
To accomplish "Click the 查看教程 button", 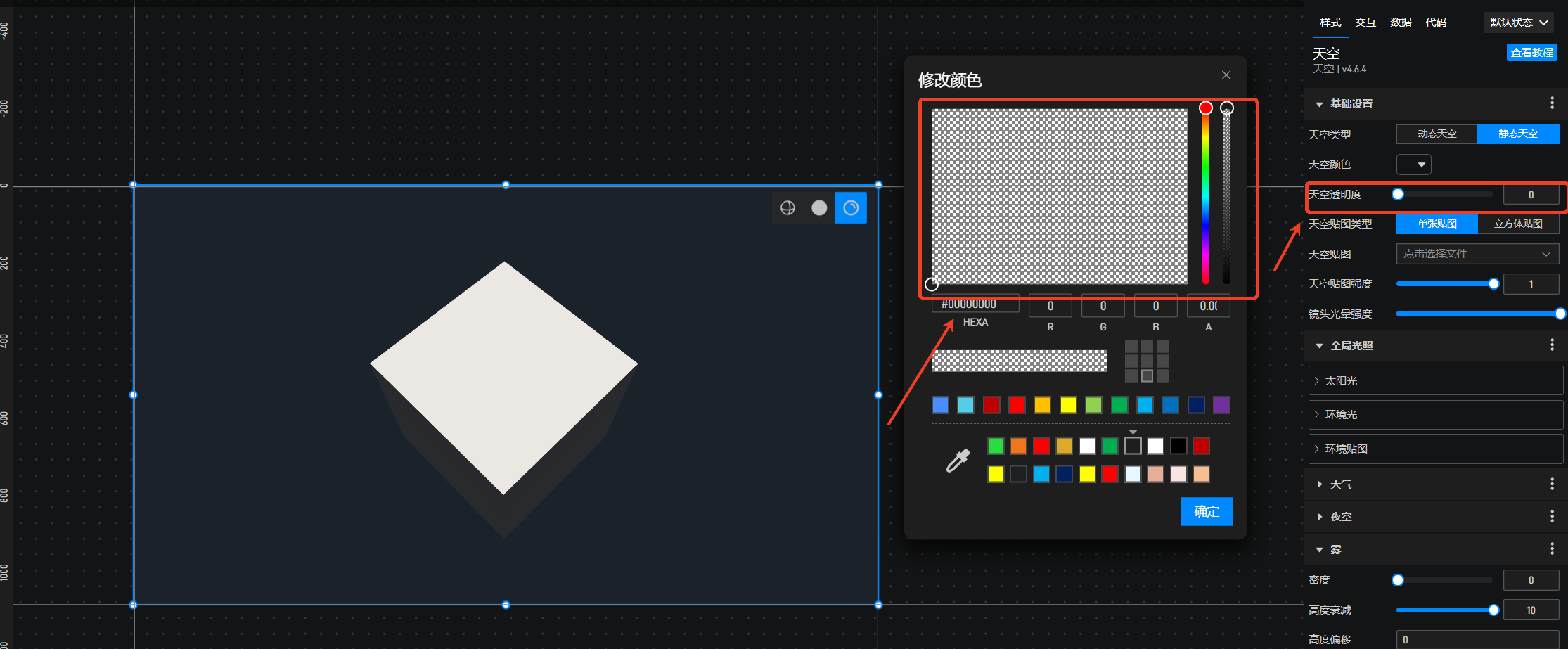I will tap(1531, 53).
